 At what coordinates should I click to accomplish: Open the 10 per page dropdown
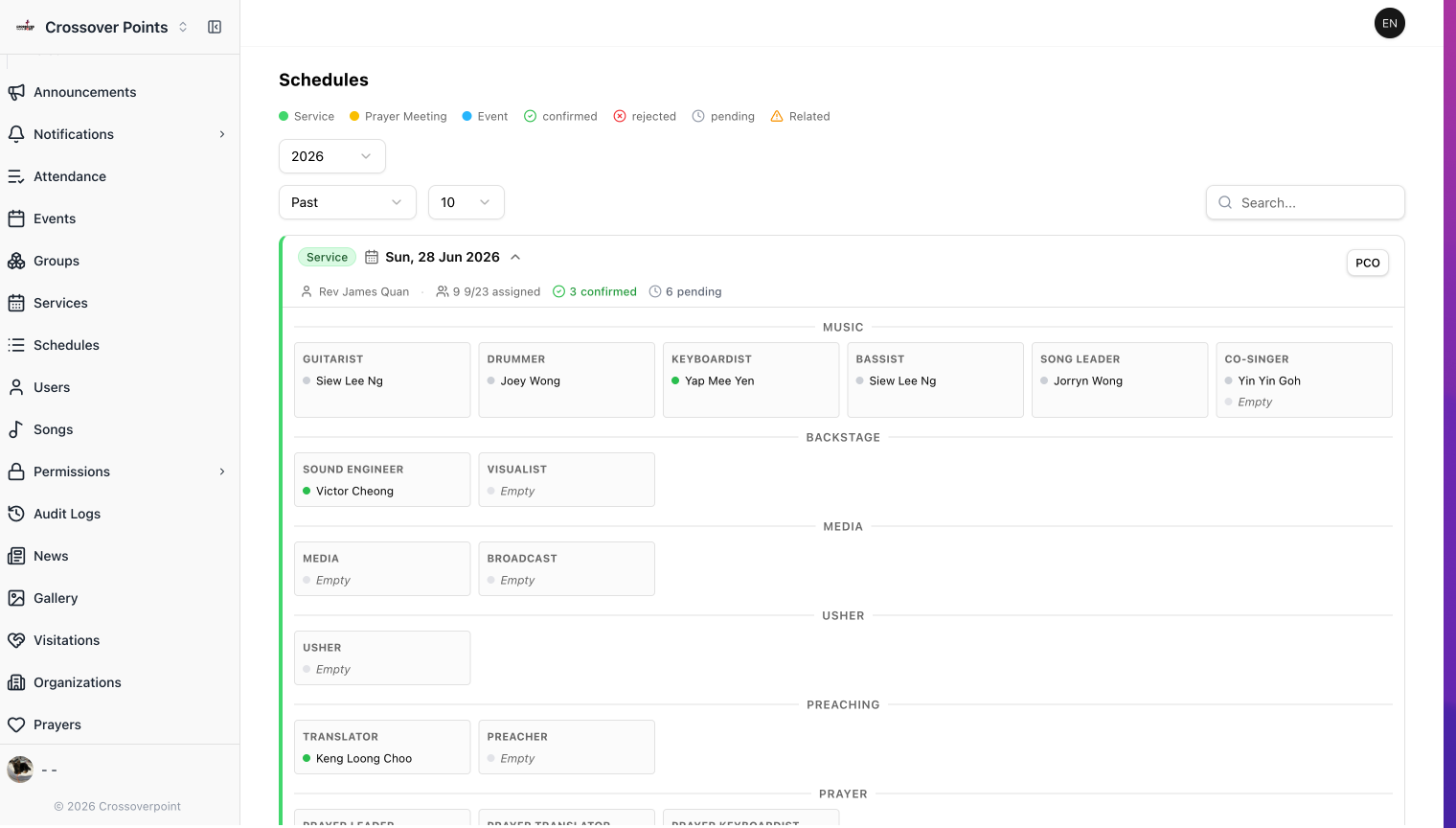[466, 202]
